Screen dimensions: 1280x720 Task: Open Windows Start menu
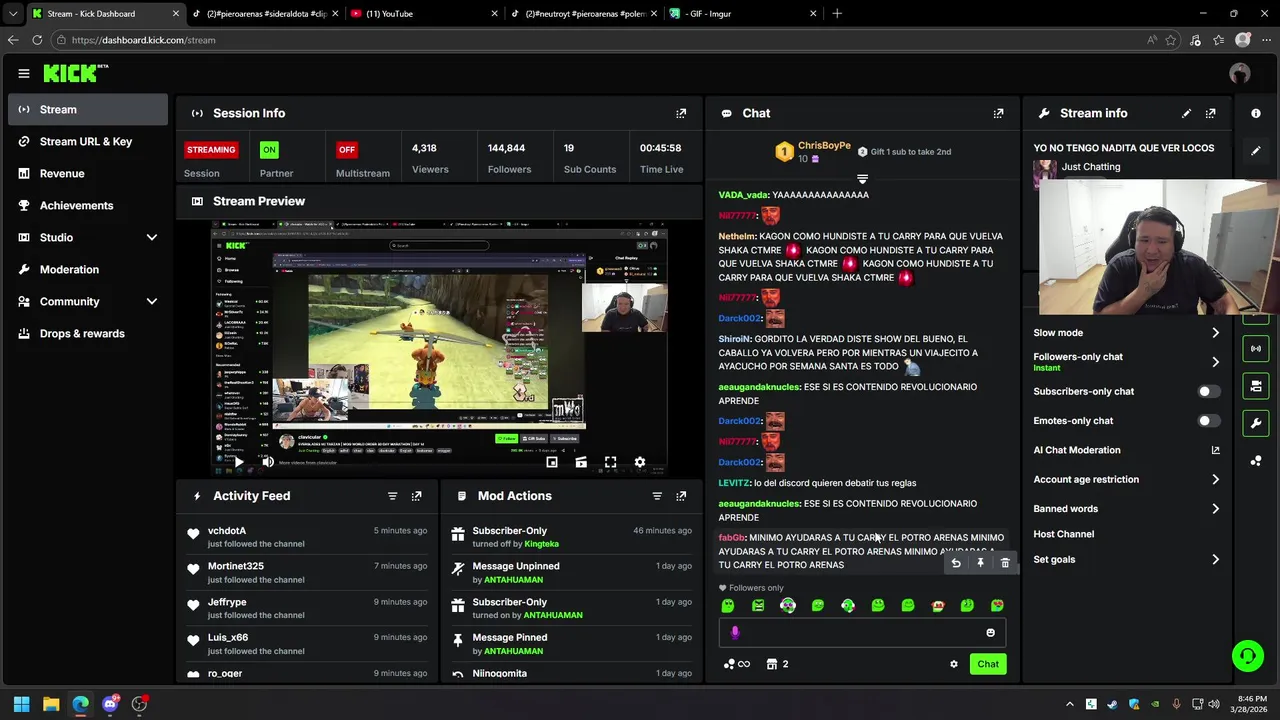coord(21,704)
